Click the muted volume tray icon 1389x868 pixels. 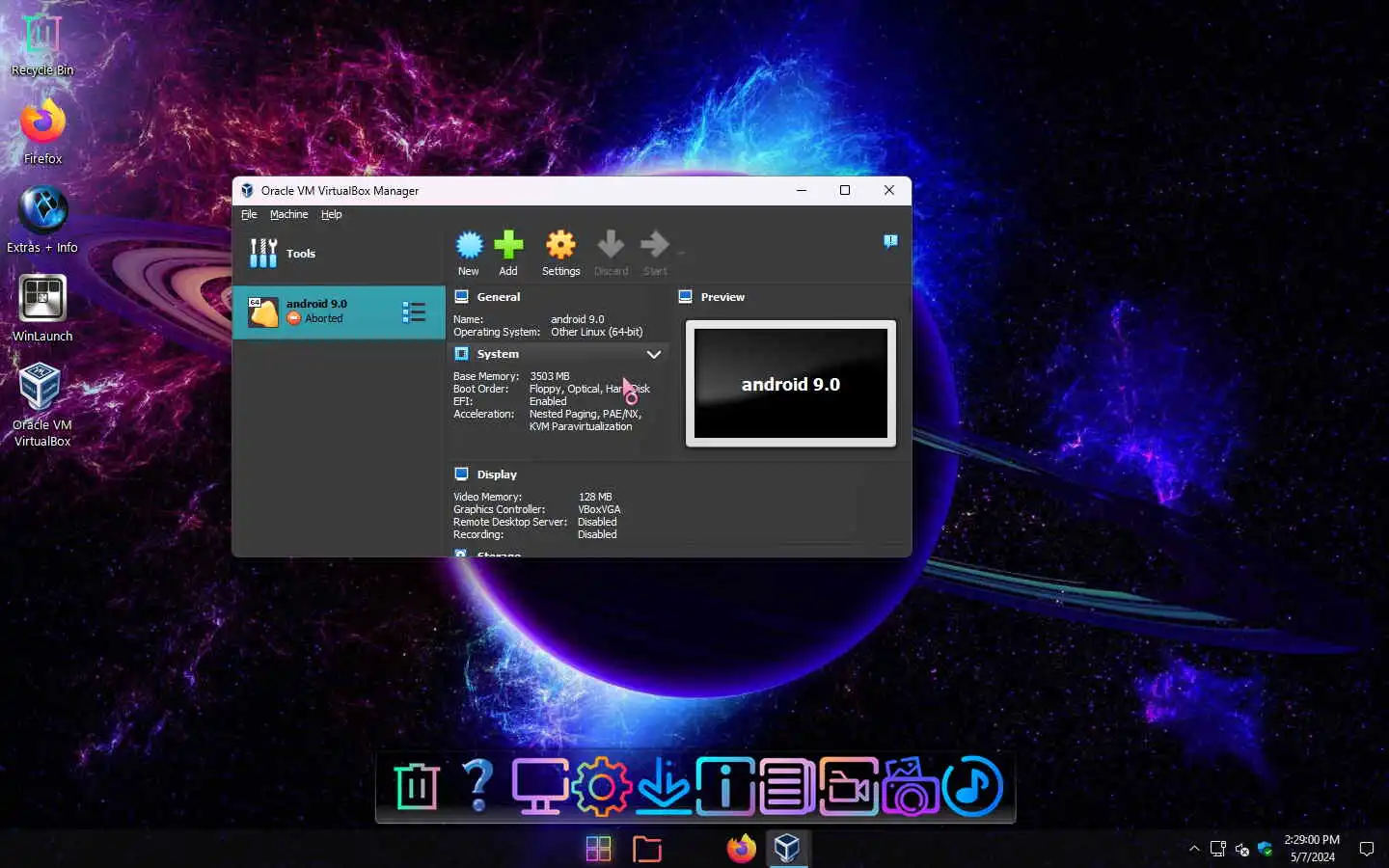coord(1241,849)
